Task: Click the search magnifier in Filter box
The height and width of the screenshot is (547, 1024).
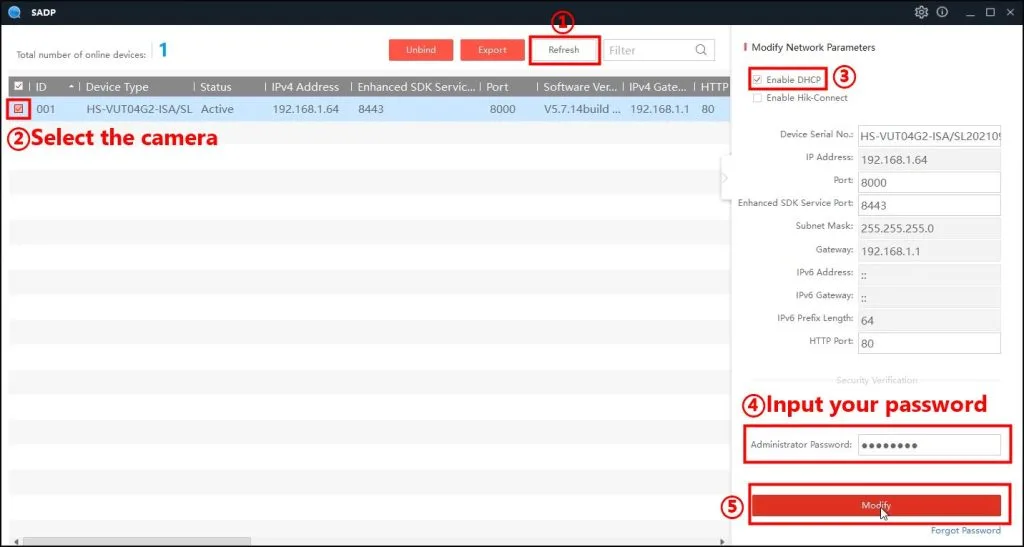Action: coord(701,50)
